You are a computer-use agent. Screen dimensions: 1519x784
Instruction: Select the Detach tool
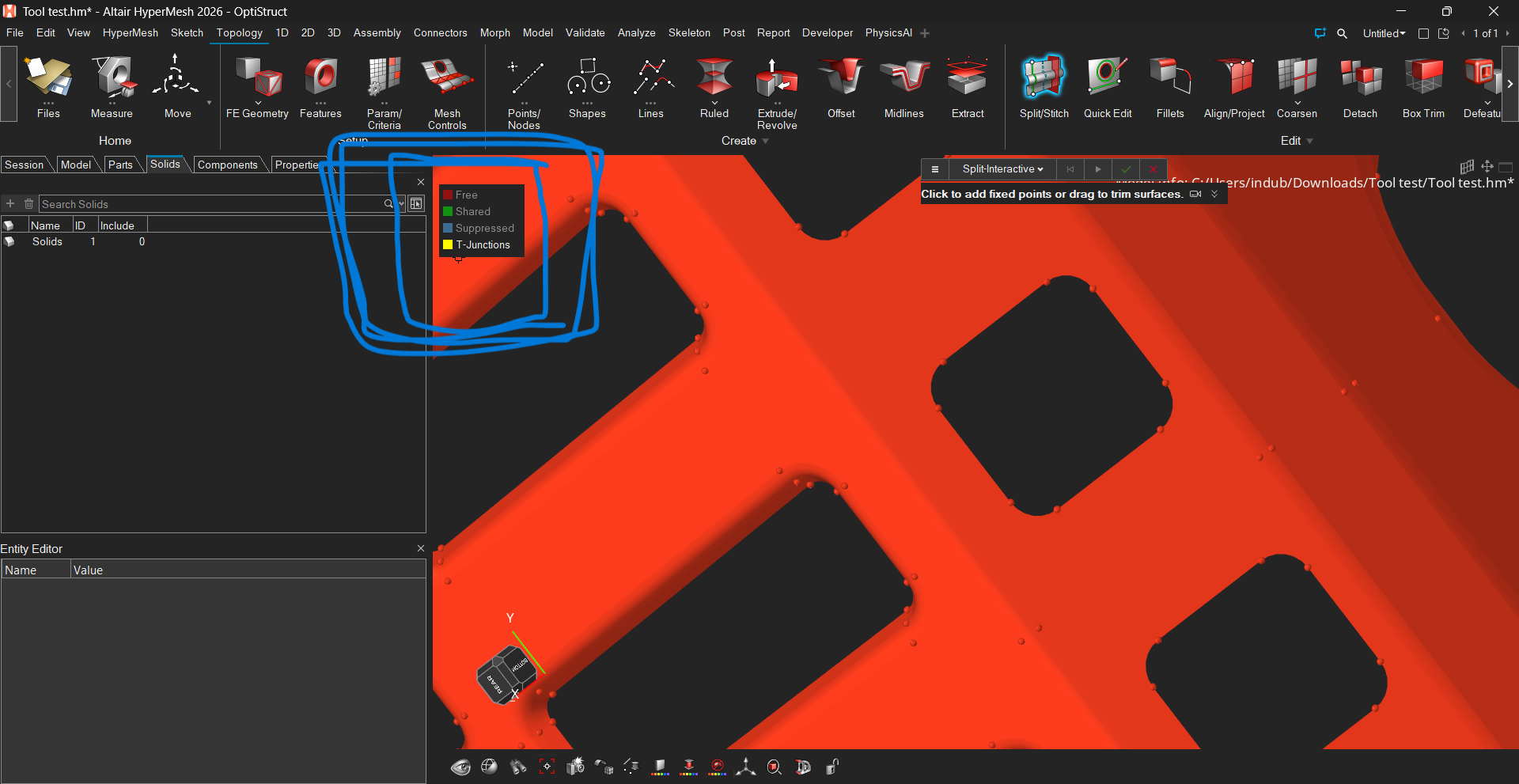[x=1360, y=87]
